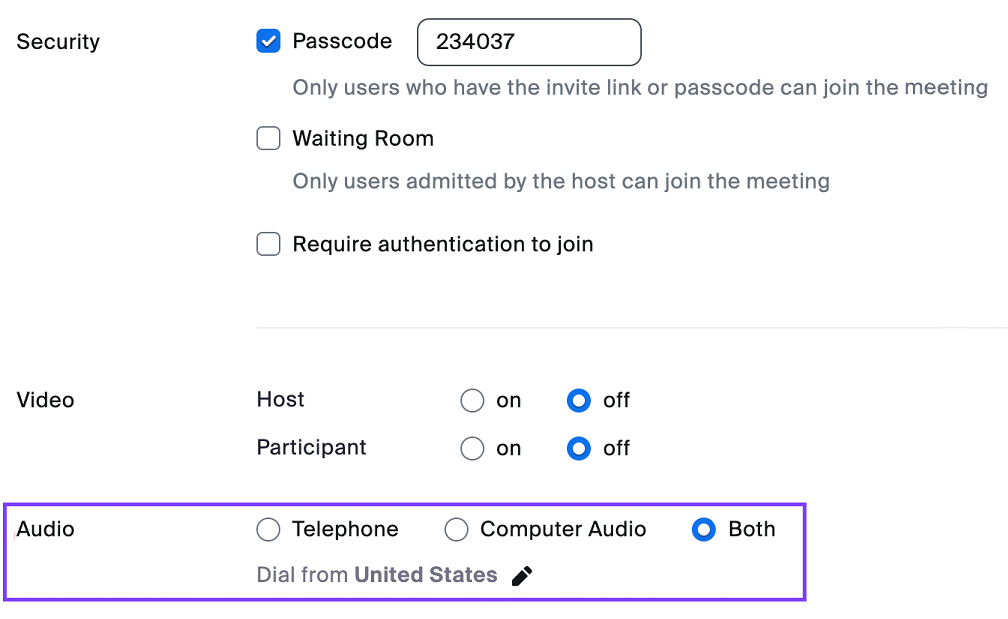Click inside the passcode input field
1008x619 pixels.
(528, 42)
